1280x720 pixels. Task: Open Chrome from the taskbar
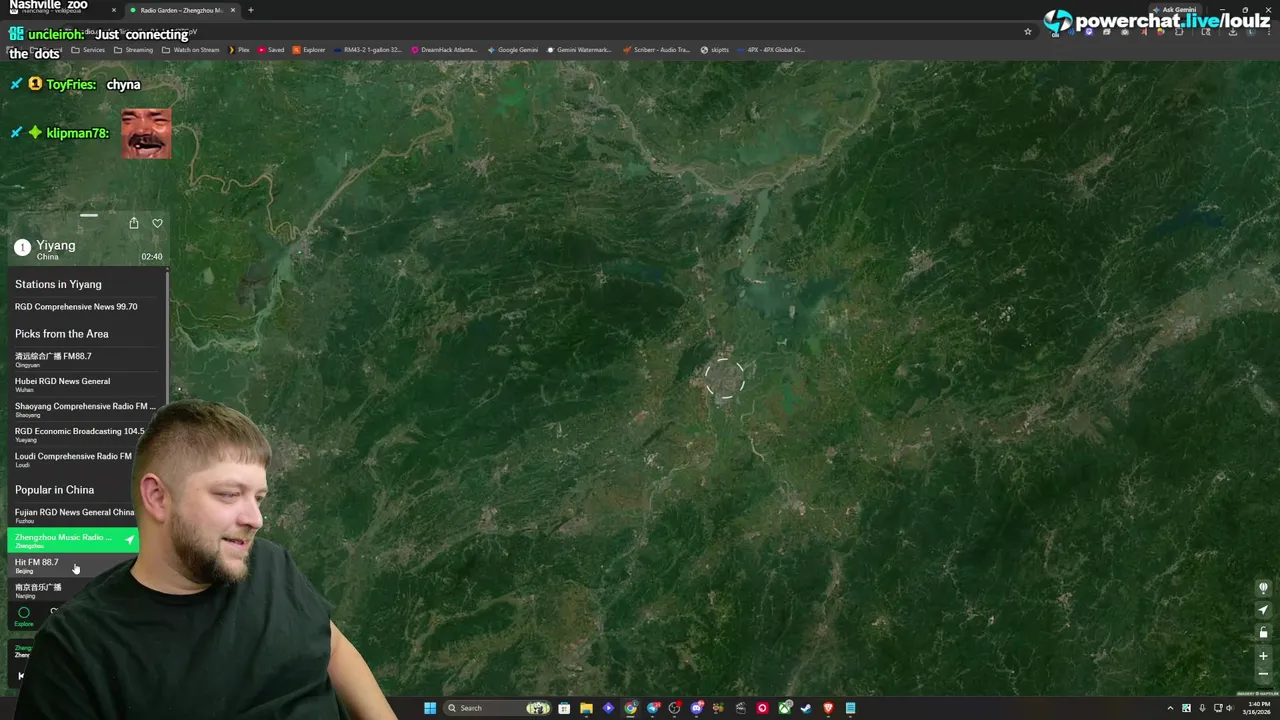(631, 708)
